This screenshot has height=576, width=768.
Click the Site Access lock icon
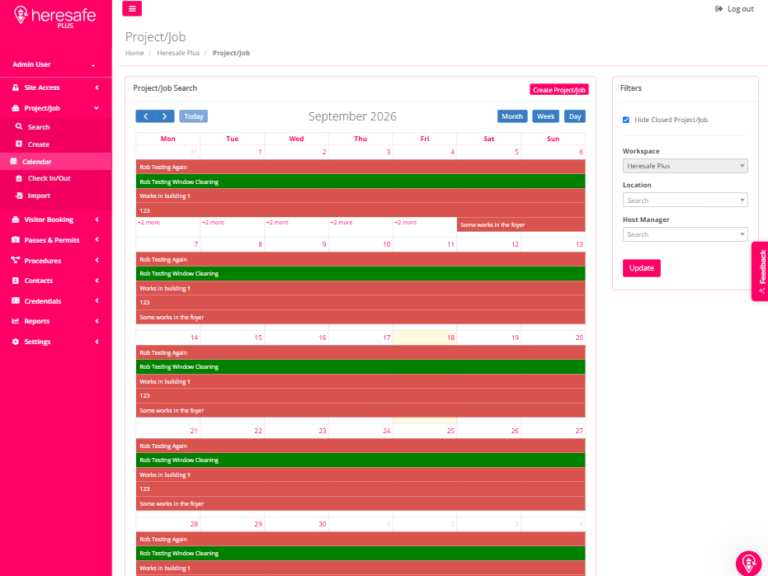click(16, 88)
